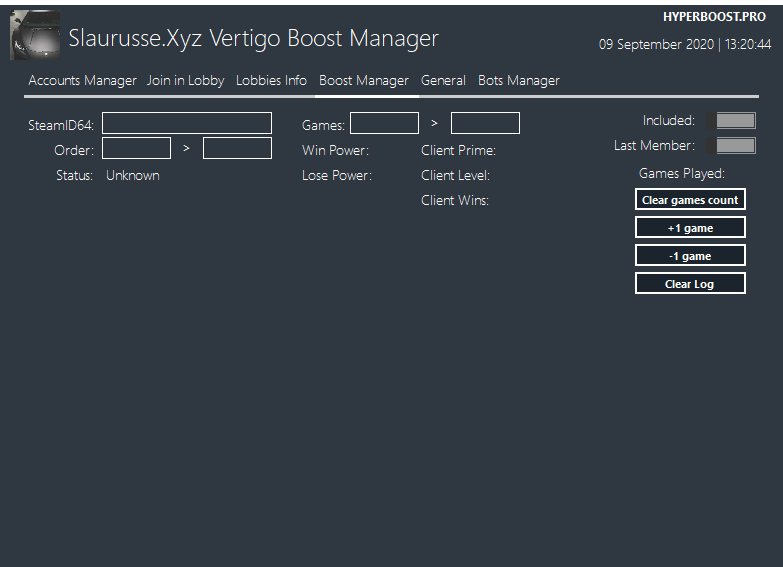Click the Win Power label

pyautogui.click(x=336, y=150)
